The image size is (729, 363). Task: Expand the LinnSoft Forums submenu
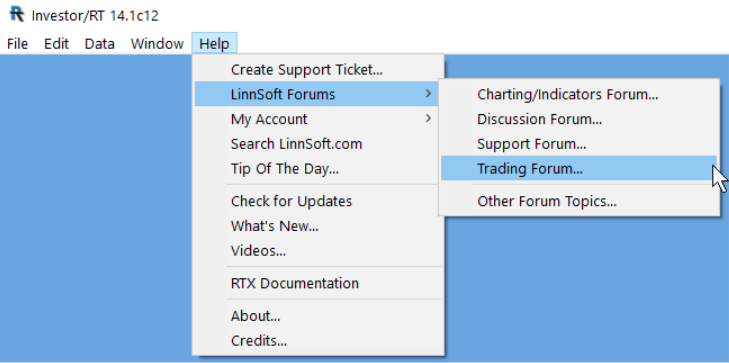coord(318,94)
